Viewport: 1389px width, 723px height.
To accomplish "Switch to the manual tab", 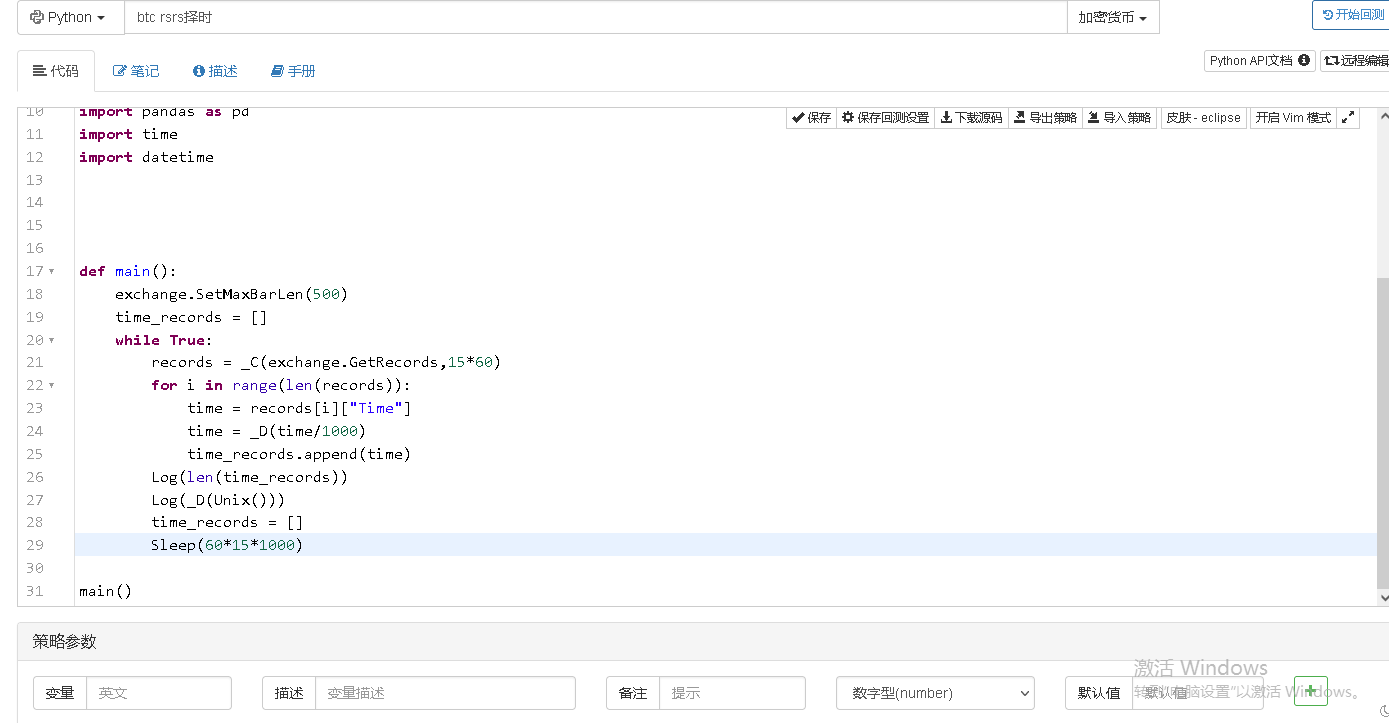I will point(293,71).
